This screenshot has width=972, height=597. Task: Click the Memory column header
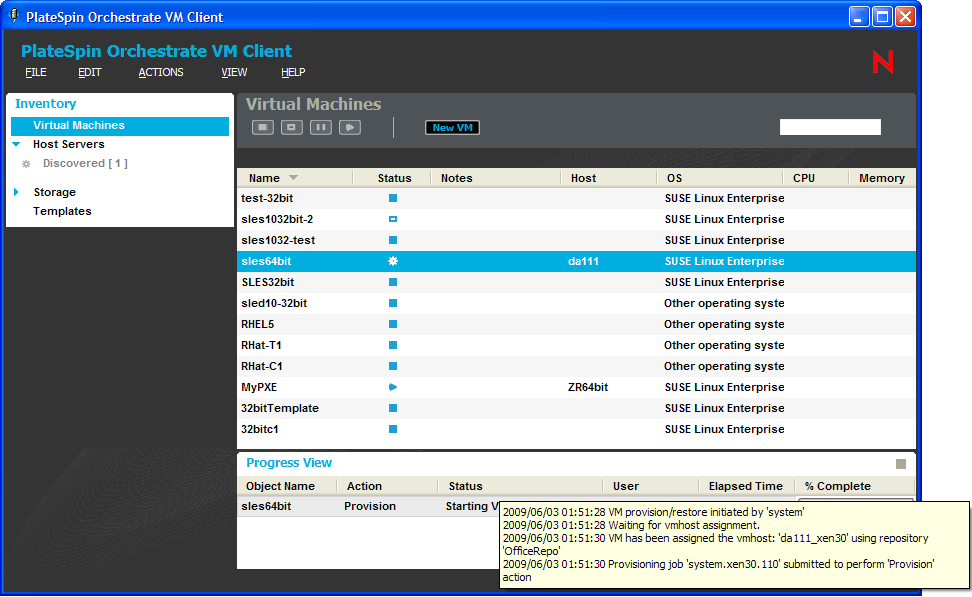coord(881,179)
